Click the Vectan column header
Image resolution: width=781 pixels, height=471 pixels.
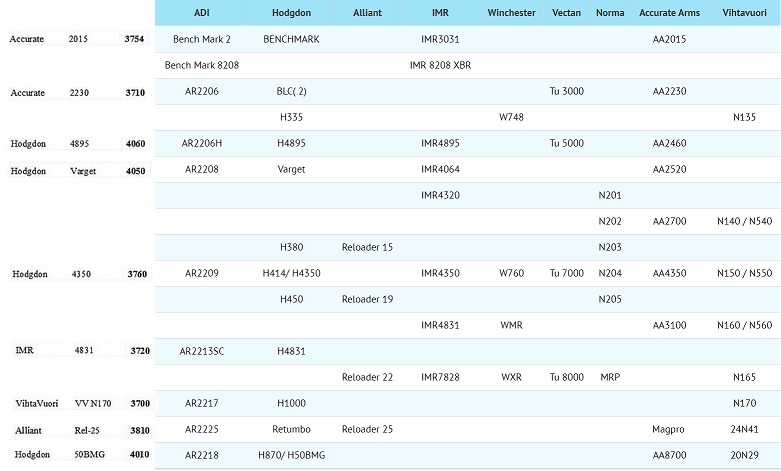tap(566, 13)
